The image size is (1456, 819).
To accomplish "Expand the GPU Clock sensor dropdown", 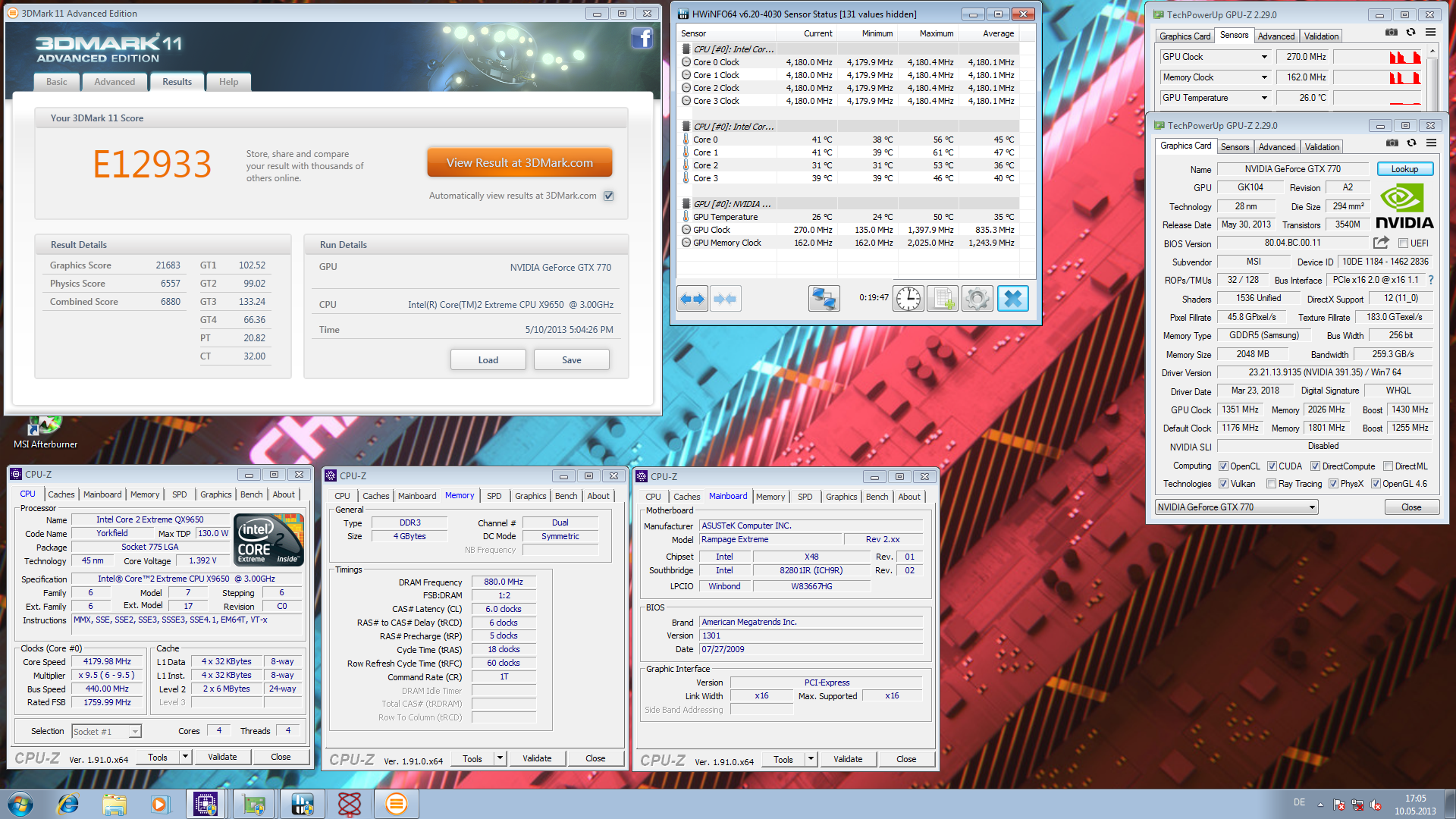I will [x=1263, y=57].
